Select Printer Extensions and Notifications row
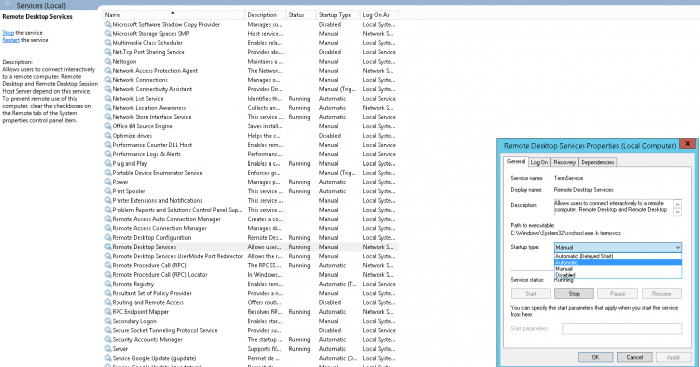 250,200
